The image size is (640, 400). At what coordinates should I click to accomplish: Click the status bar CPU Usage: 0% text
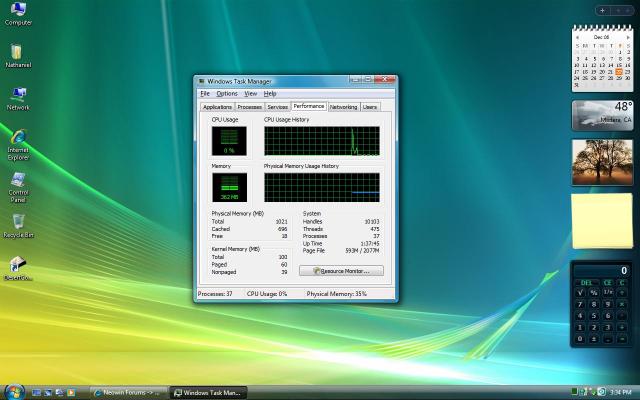click(x=267, y=293)
